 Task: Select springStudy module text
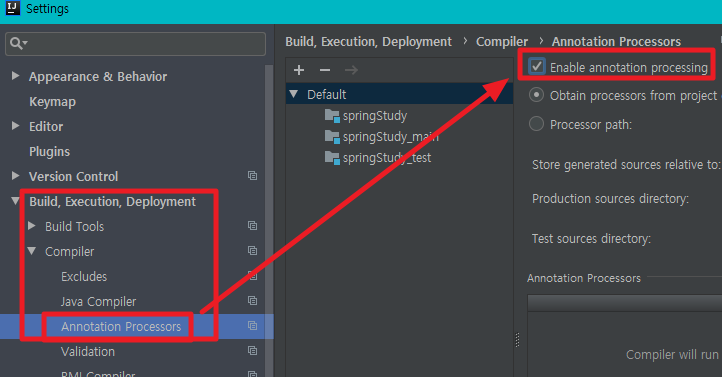(375, 116)
